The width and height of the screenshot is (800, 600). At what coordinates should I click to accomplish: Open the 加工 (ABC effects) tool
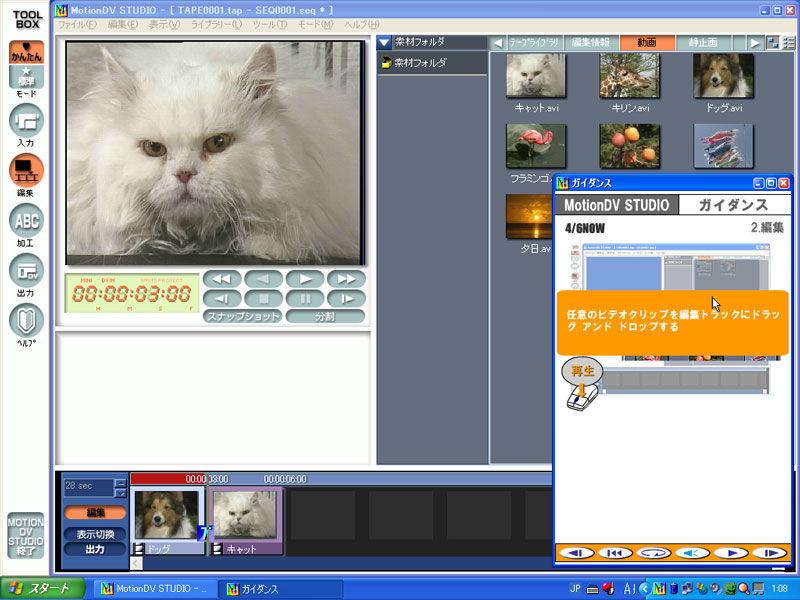point(26,220)
